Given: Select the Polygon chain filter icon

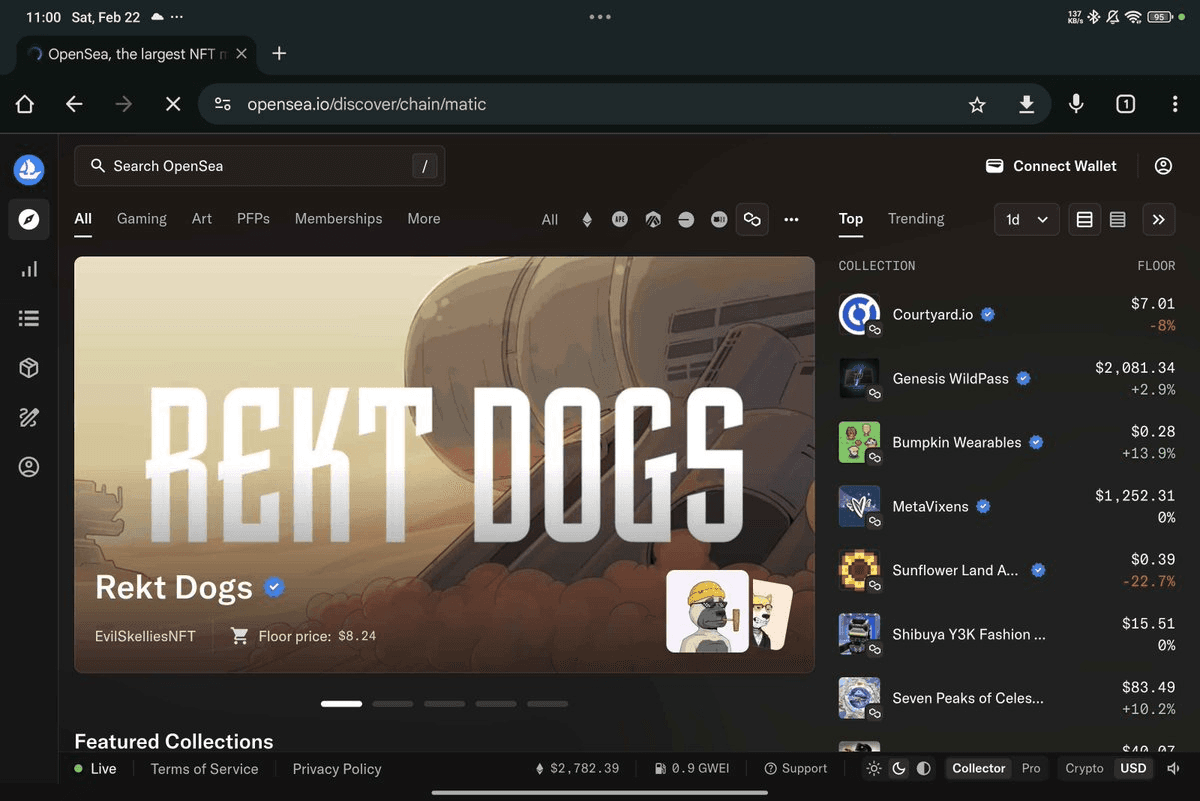Looking at the screenshot, I should (x=752, y=219).
